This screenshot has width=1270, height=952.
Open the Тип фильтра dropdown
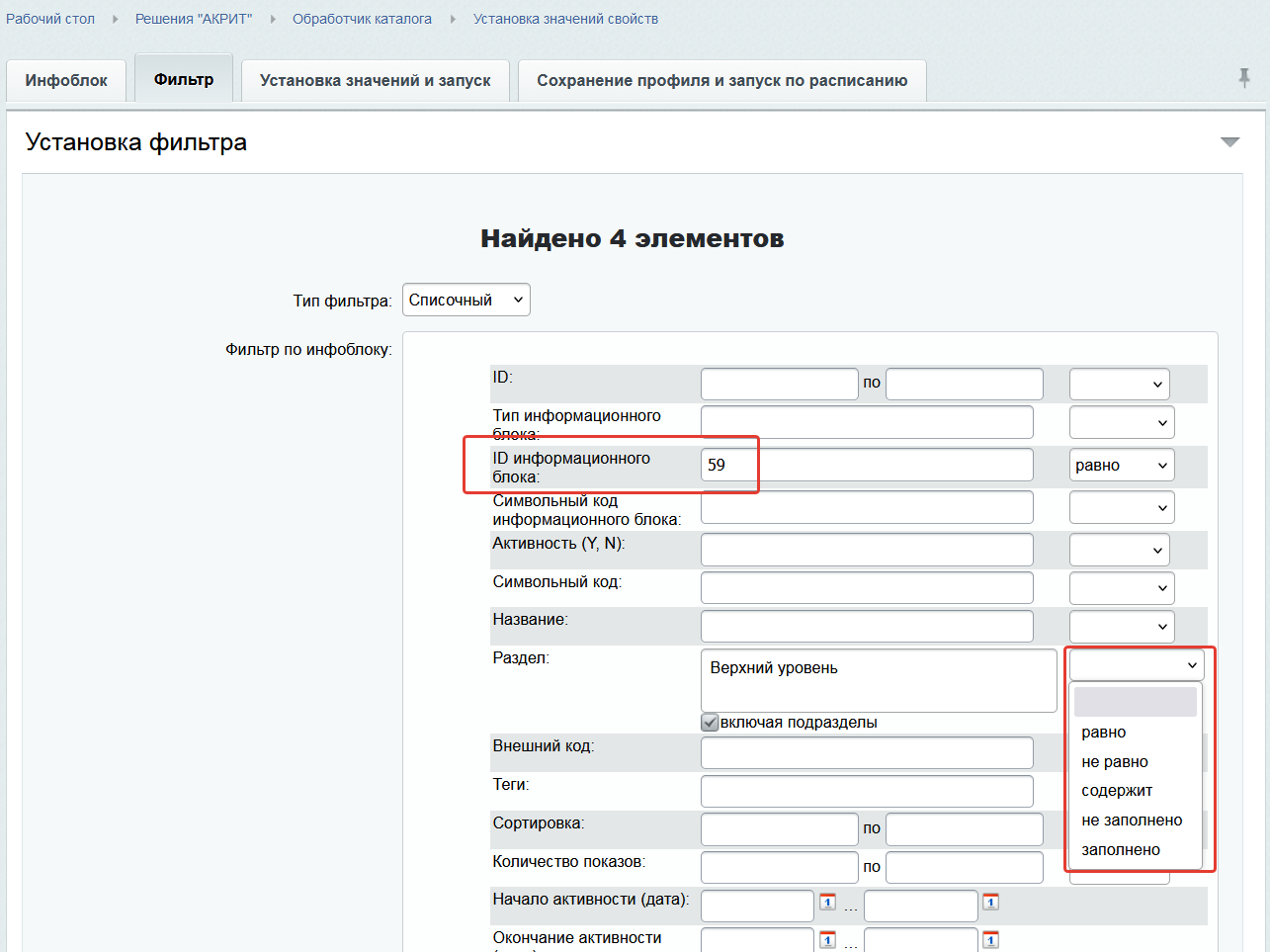coord(466,301)
